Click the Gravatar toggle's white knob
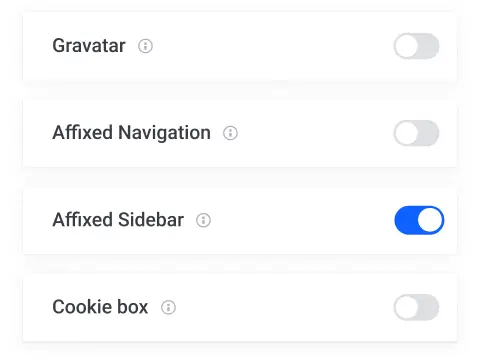This screenshot has width=480, height=360. click(406, 46)
